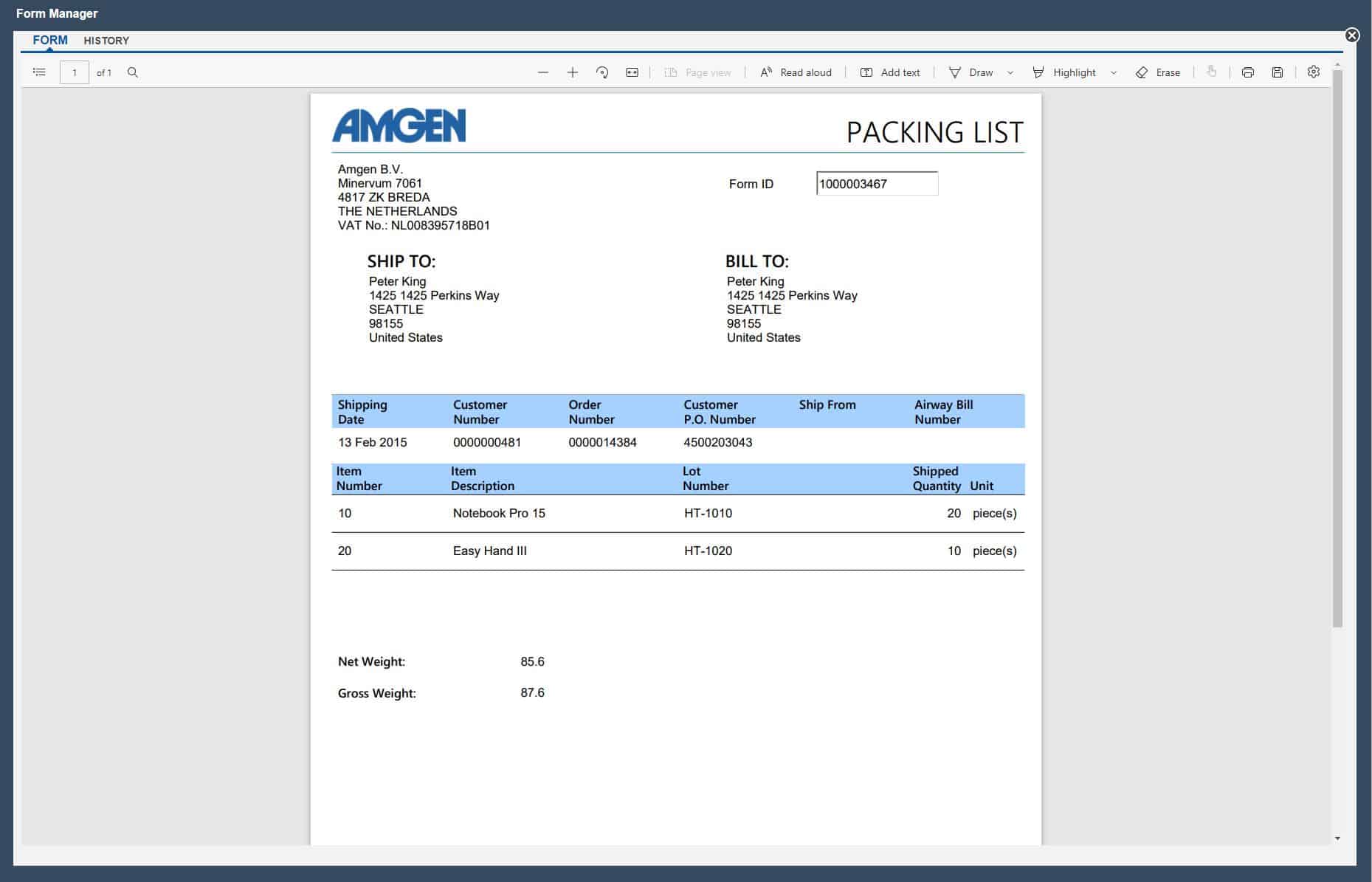Screen dimensions: 1372x882
Task: Save the packing list document
Action: point(1277,72)
